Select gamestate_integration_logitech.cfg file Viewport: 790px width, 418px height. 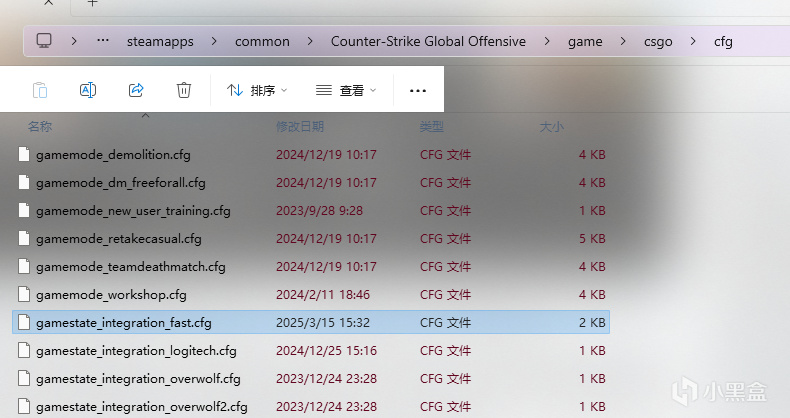[x=311, y=351]
